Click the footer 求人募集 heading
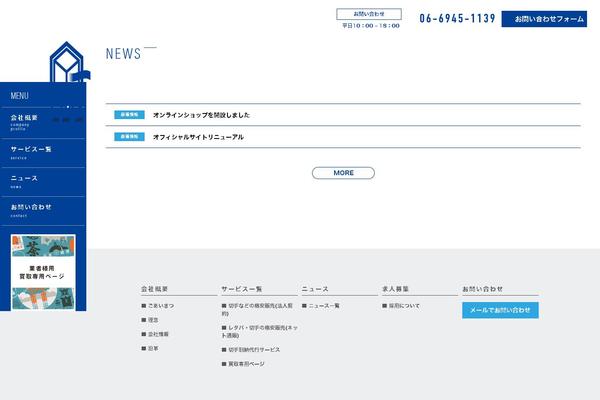The image size is (600, 400). coord(395,289)
